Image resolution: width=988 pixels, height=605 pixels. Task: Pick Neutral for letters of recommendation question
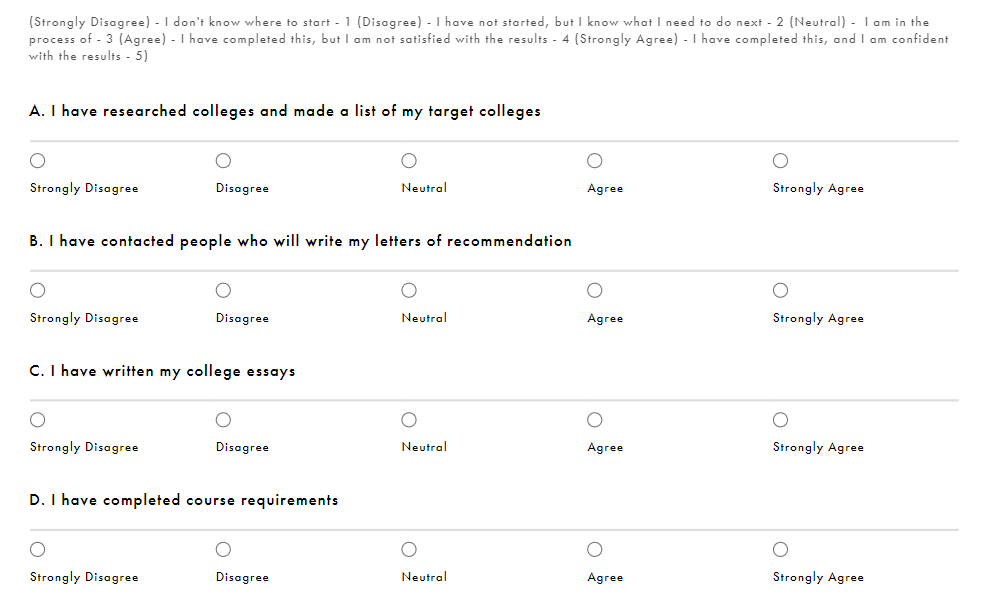point(409,291)
